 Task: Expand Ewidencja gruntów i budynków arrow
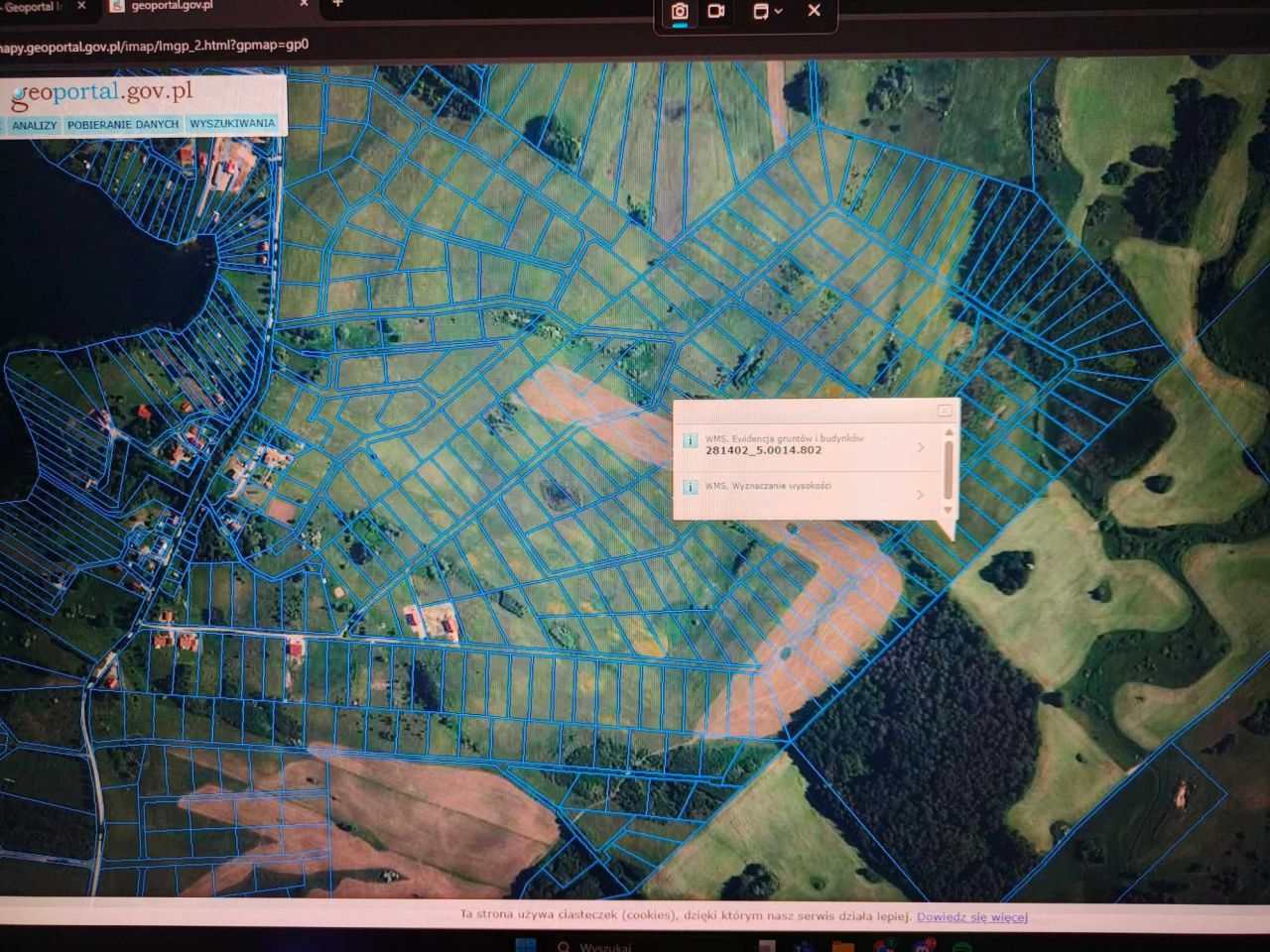(x=921, y=448)
